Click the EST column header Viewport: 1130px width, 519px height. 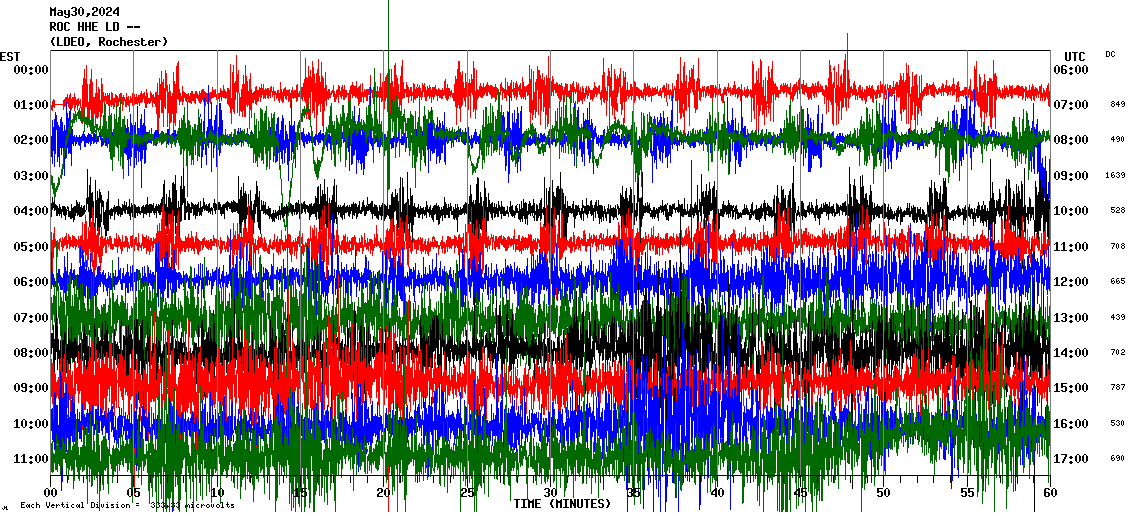click(10, 56)
